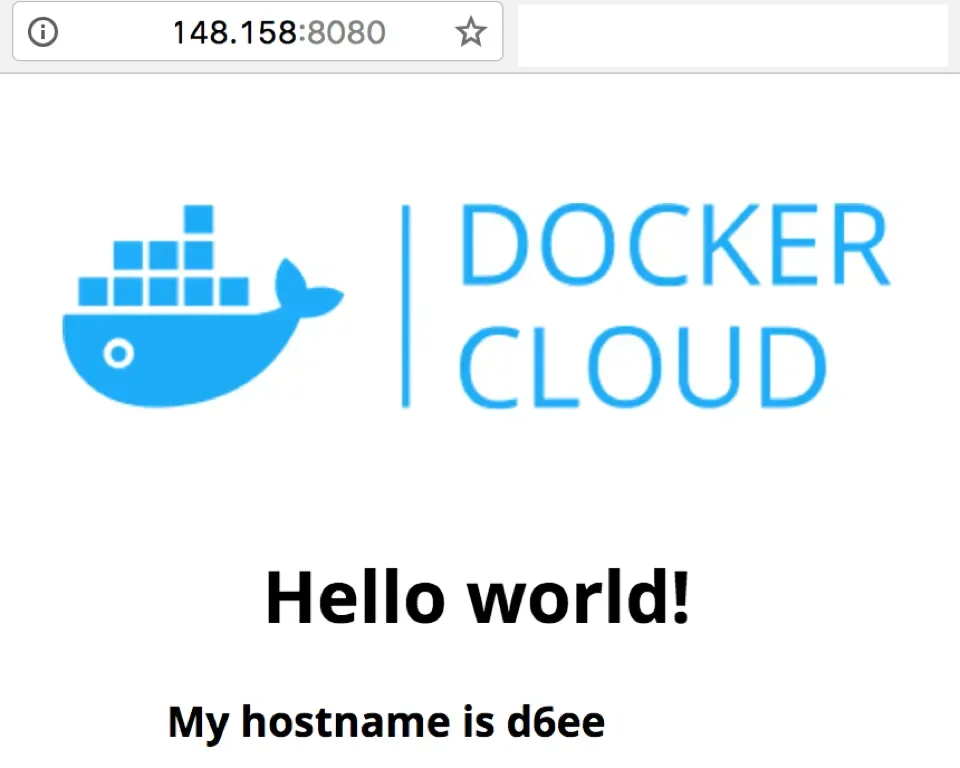Click the DOCKER word in the logo
Screen dimensions: 960x768
tap(673, 245)
